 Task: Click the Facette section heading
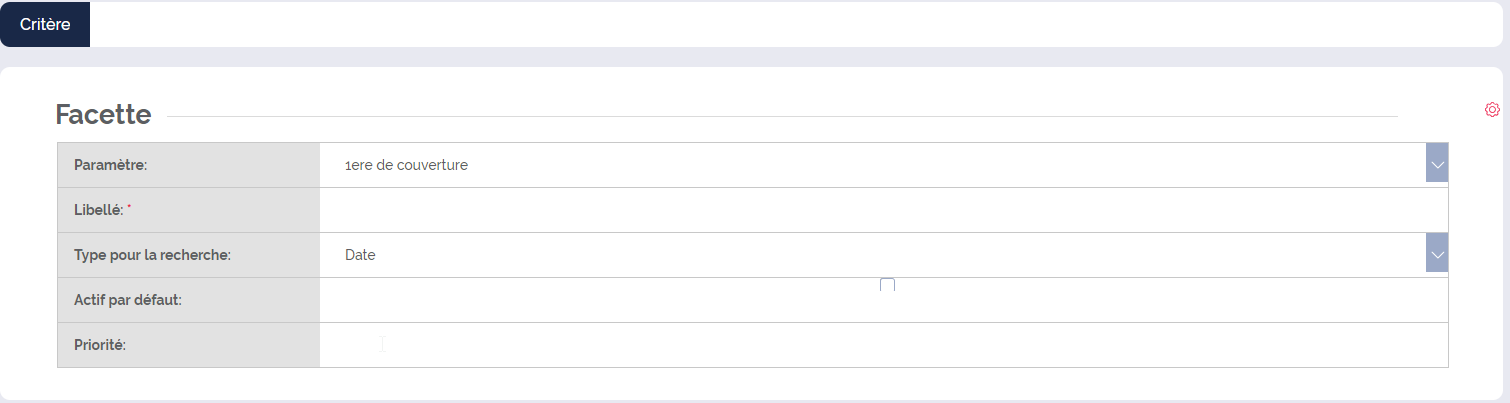pyautogui.click(x=103, y=115)
